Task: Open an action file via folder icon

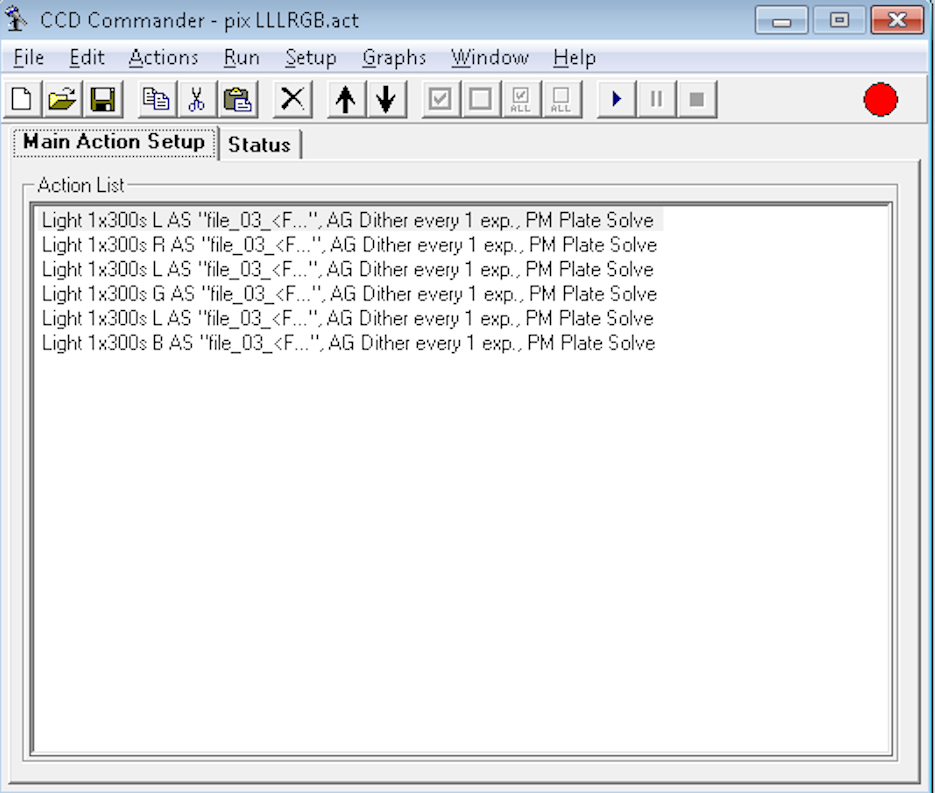Action: (62, 99)
